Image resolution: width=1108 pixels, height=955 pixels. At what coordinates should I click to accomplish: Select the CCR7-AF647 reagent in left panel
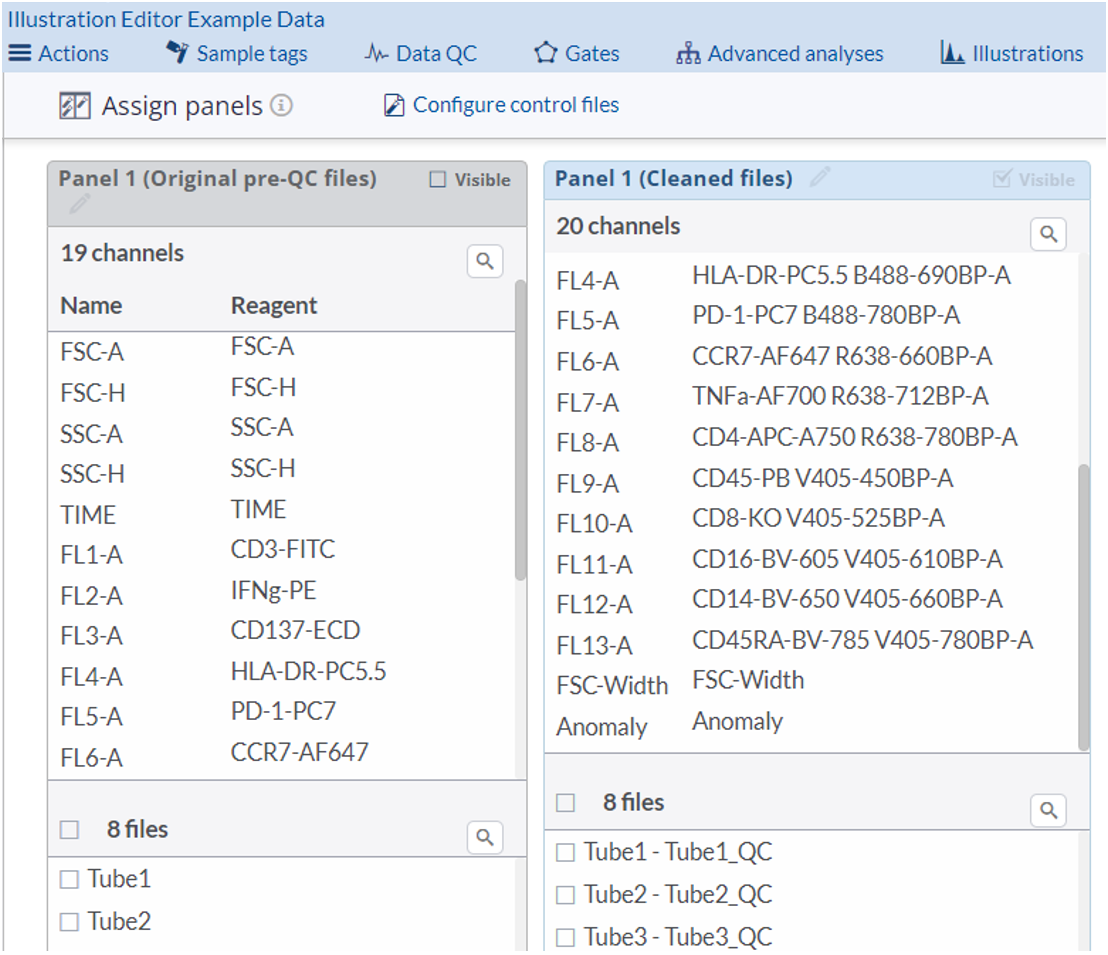(x=300, y=752)
